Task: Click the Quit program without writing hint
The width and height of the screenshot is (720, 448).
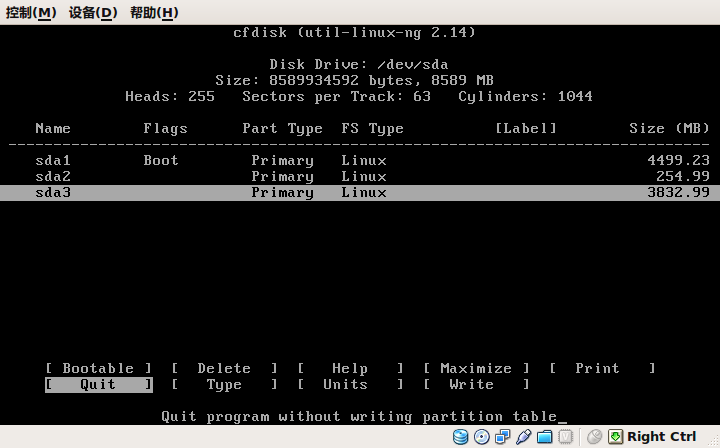Action: pyautogui.click(x=359, y=416)
